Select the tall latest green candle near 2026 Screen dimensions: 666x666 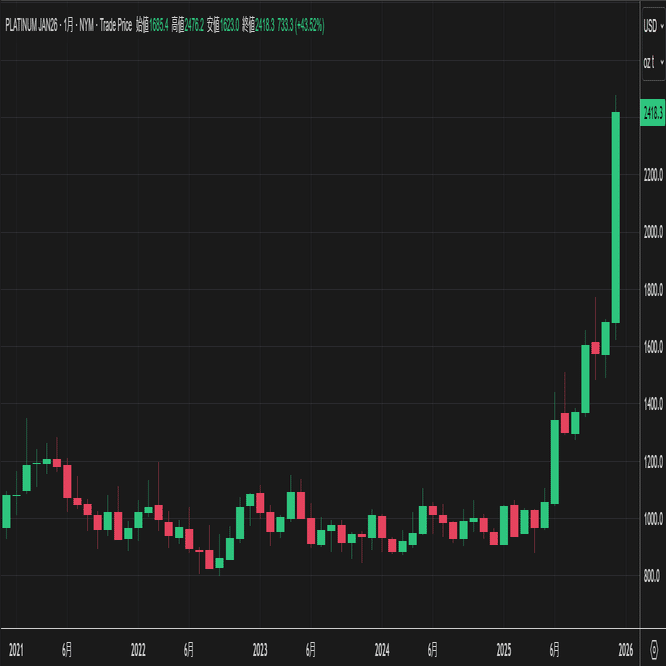pyautogui.click(x=615, y=217)
